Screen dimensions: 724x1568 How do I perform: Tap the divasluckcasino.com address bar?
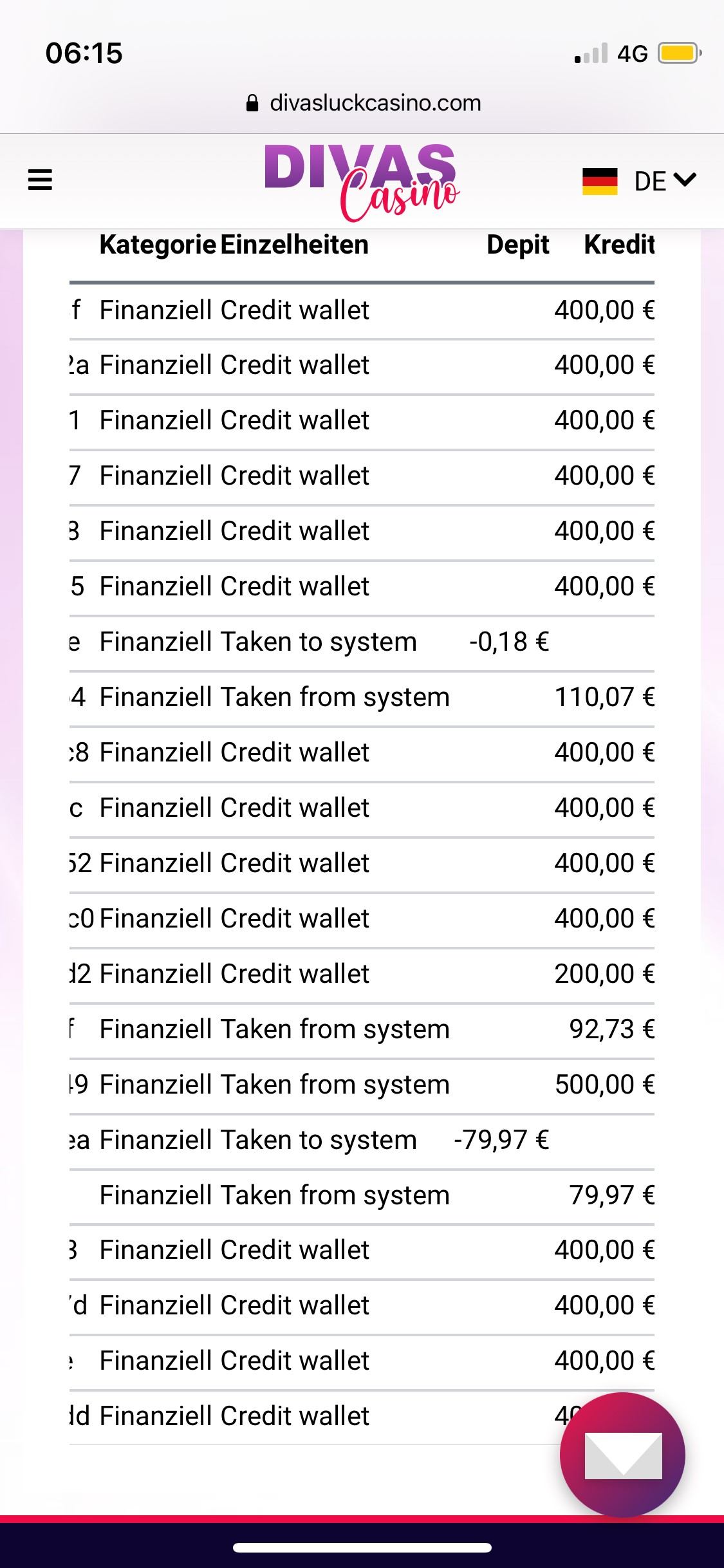coord(364,103)
